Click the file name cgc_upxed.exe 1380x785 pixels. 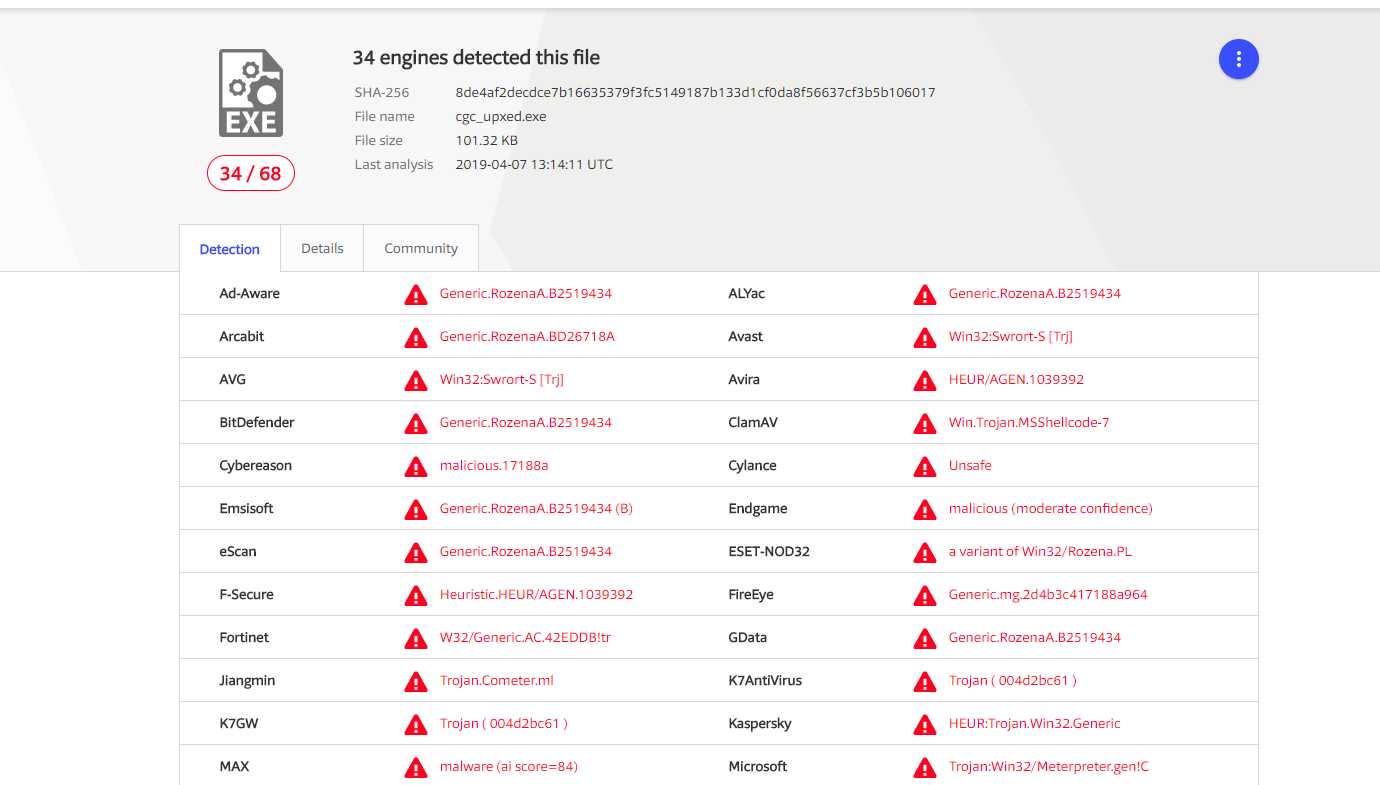[x=501, y=116]
